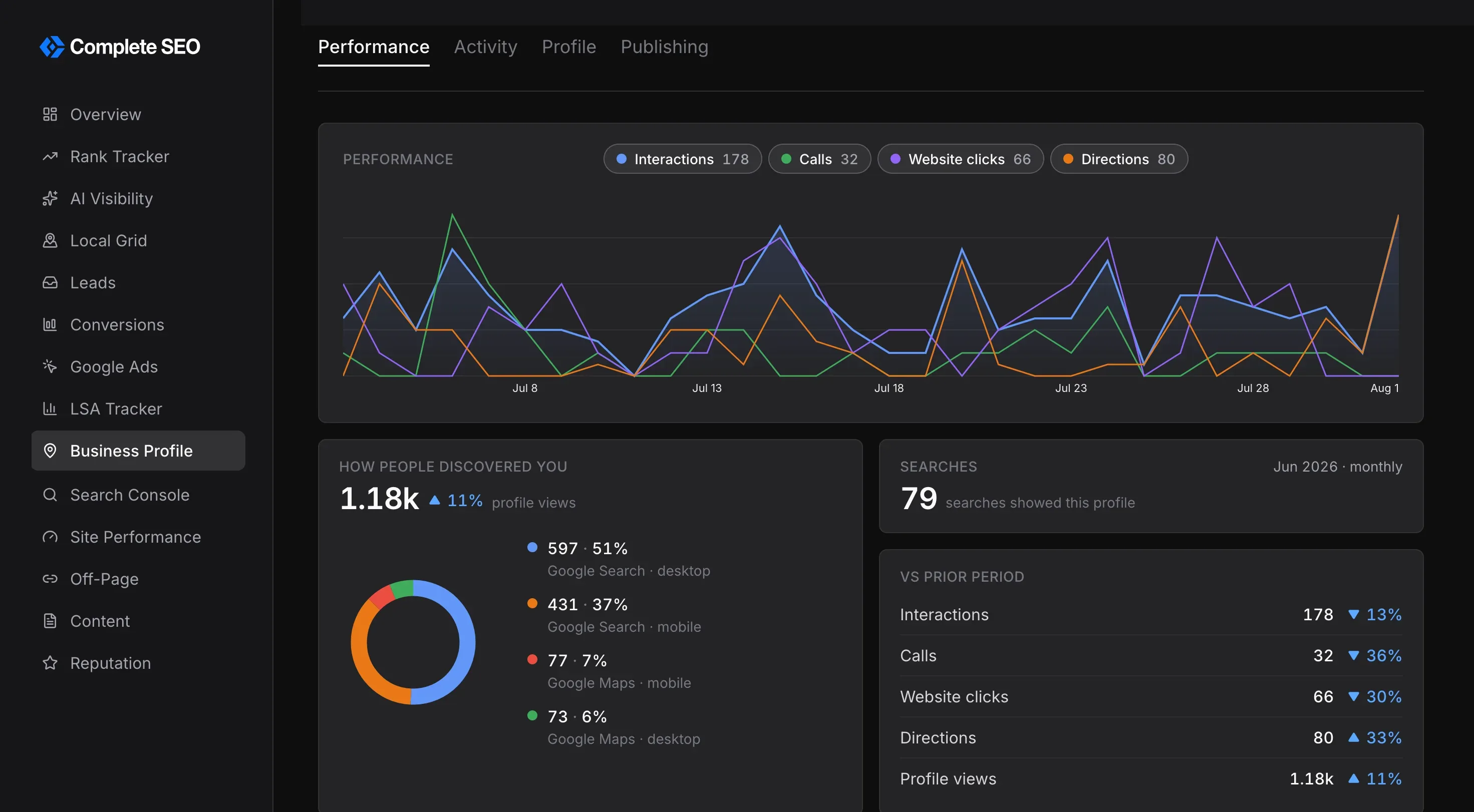This screenshot has width=1474, height=812.
Task: Open the Profile tab
Action: (569, 47)
